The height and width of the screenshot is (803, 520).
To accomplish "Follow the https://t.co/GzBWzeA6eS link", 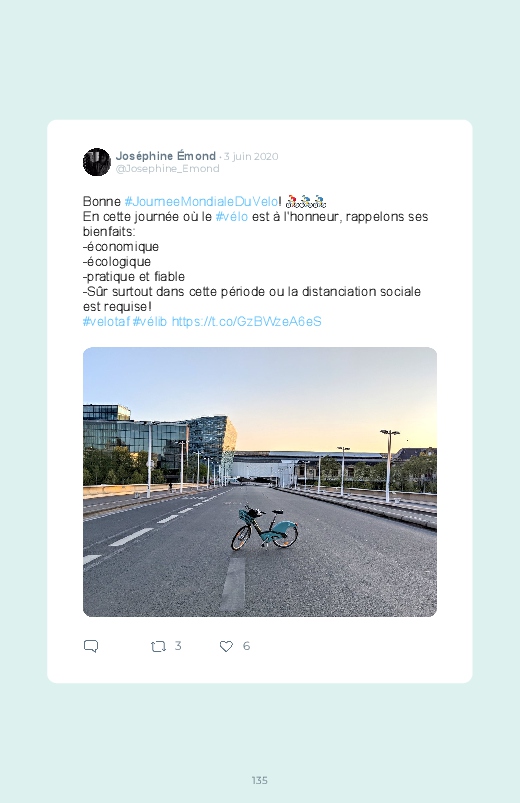I will click(246, 322).
